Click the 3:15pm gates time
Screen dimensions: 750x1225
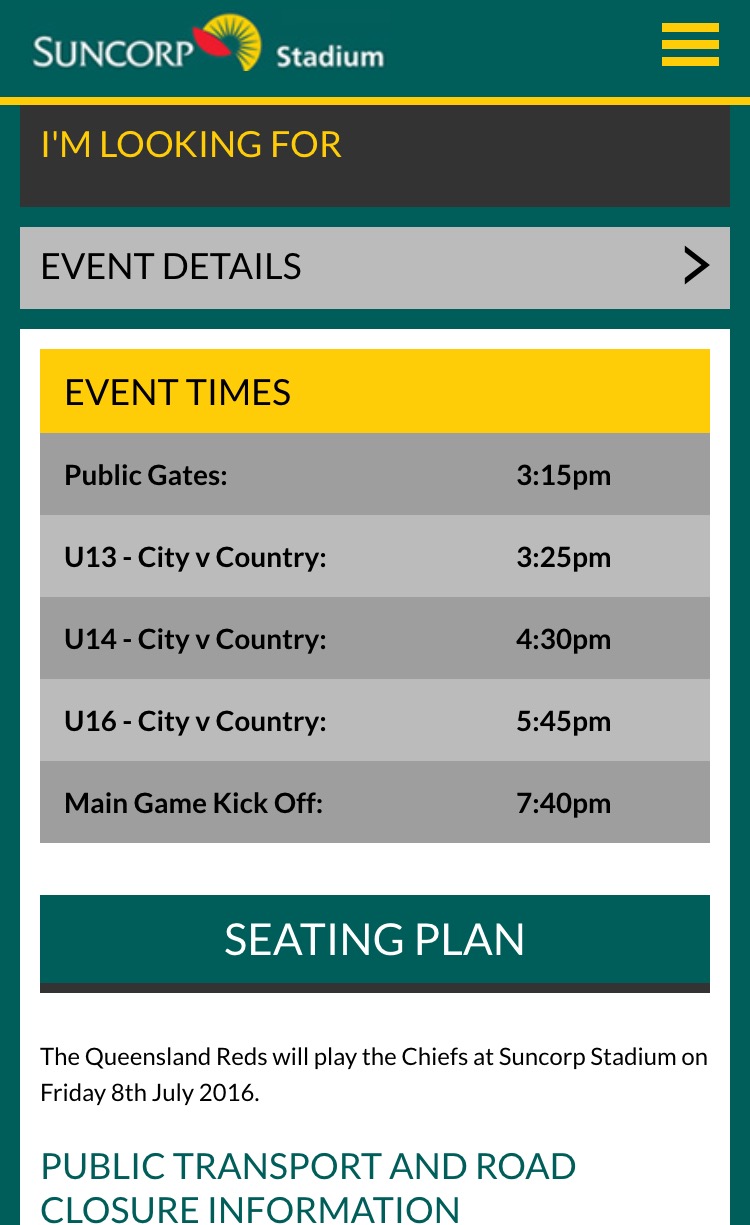point(563,475)
